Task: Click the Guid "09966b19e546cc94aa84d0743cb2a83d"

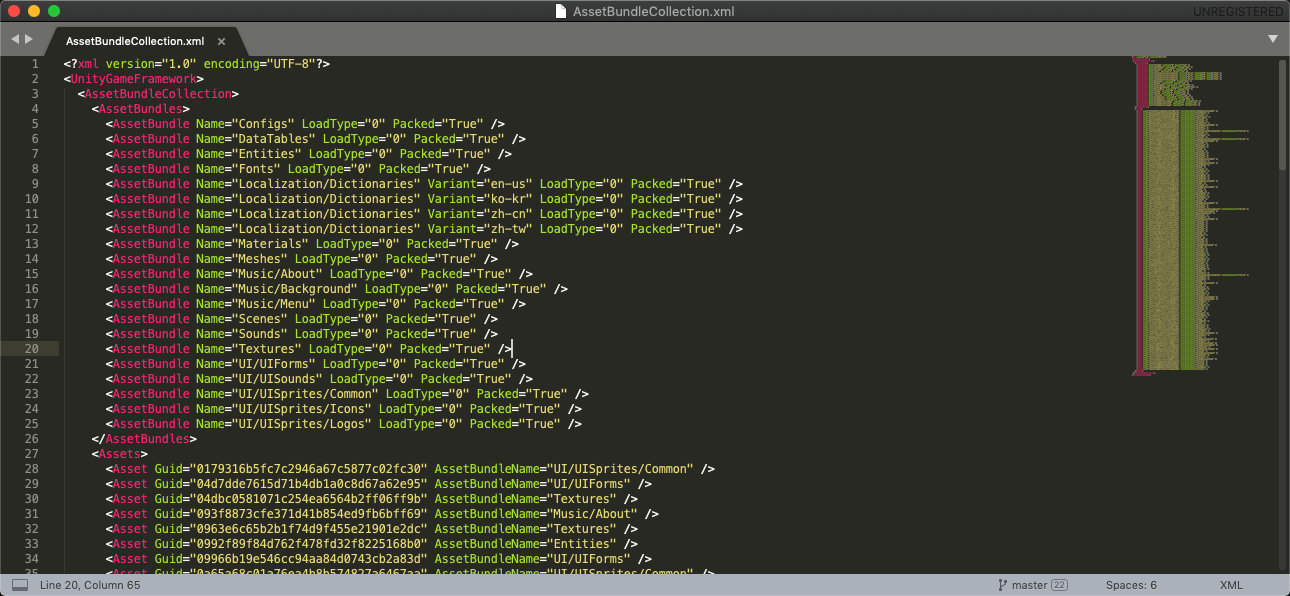Action: pyautogui.click(x=308, y=559)
